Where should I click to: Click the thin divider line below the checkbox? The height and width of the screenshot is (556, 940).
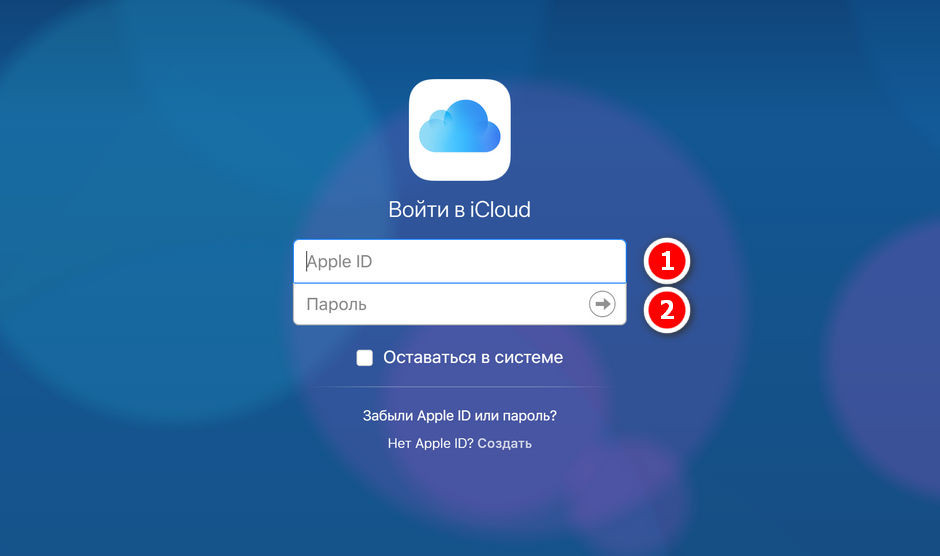(459, 387)
